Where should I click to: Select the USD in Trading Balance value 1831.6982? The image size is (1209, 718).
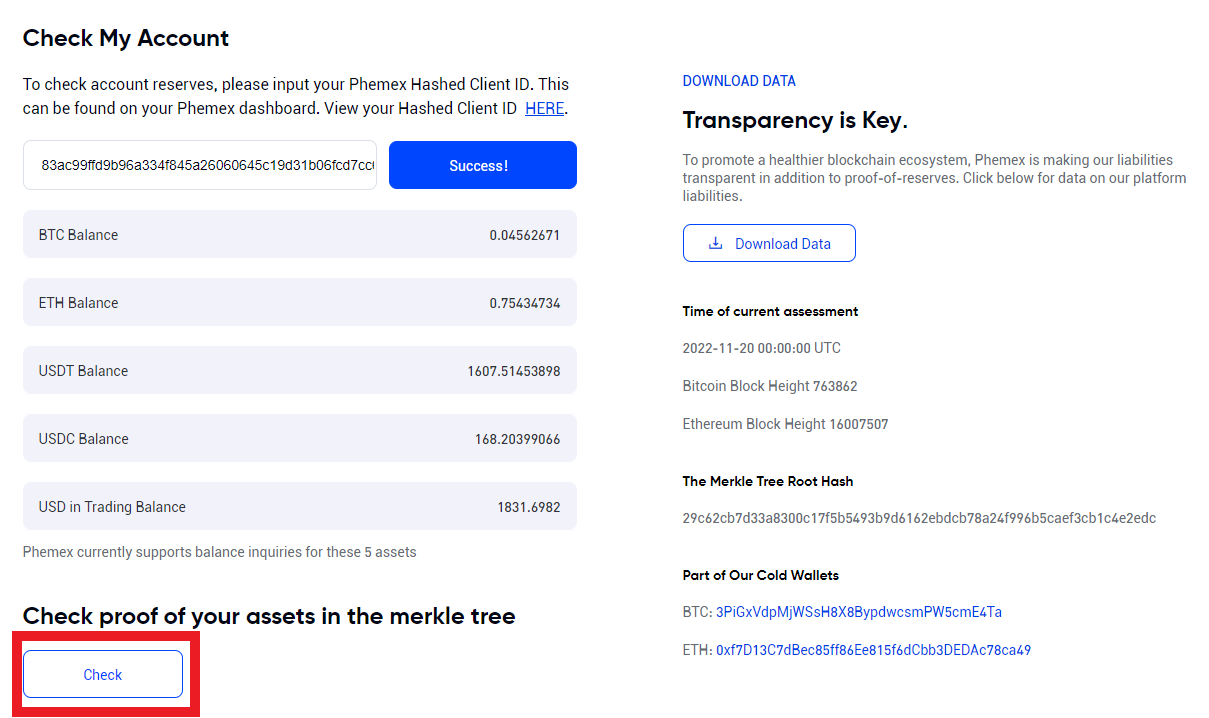(529, 507)
